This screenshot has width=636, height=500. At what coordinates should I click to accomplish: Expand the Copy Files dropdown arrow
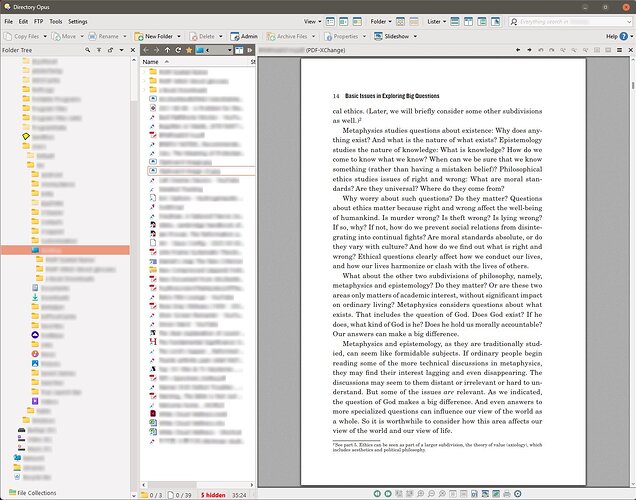coord(45,36)
